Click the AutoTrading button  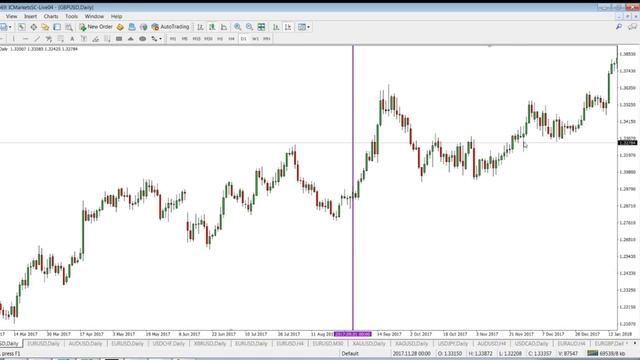click(x=171, y=27)
